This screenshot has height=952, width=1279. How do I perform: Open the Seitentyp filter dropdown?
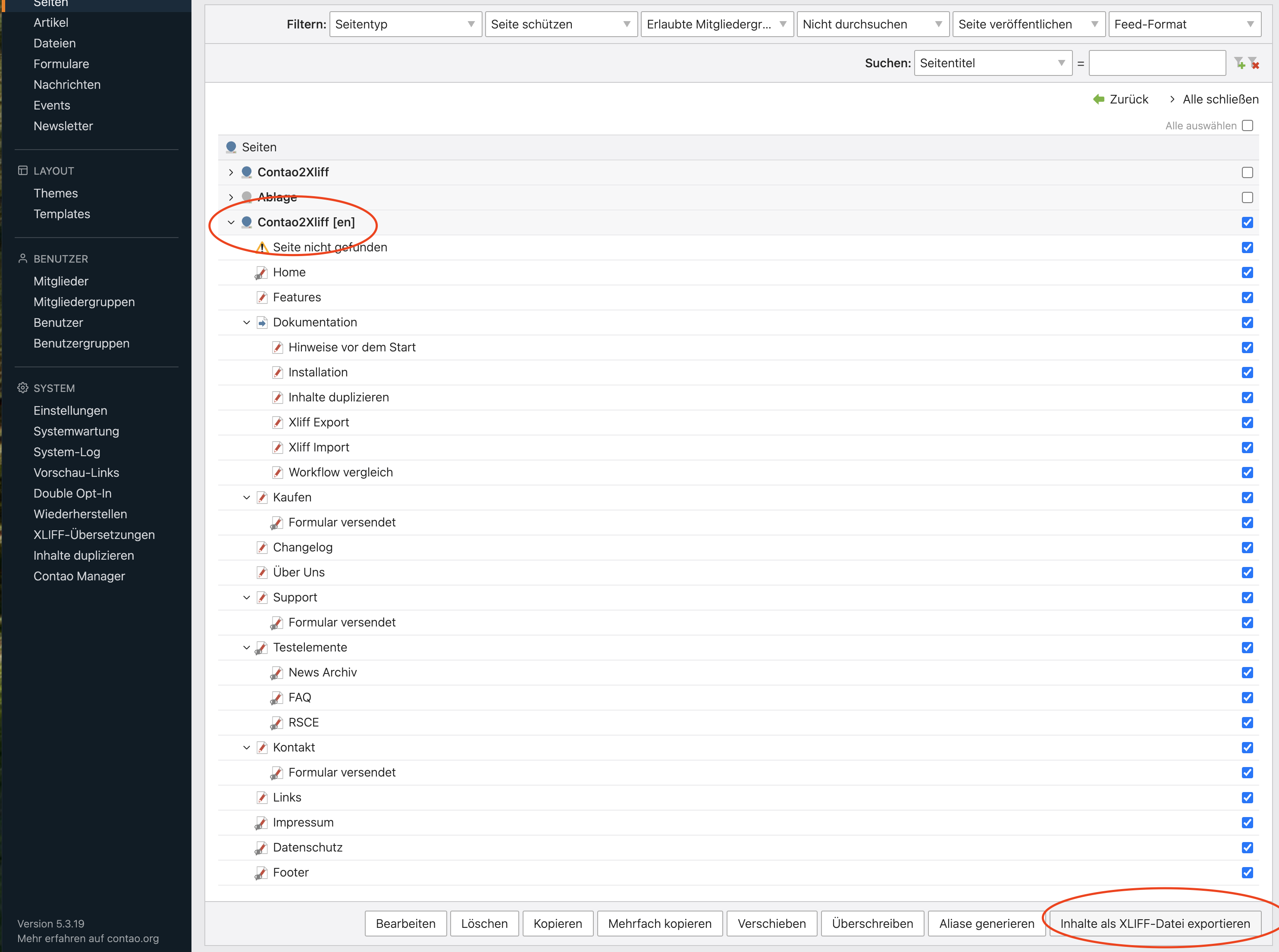[x=405, y=24]
